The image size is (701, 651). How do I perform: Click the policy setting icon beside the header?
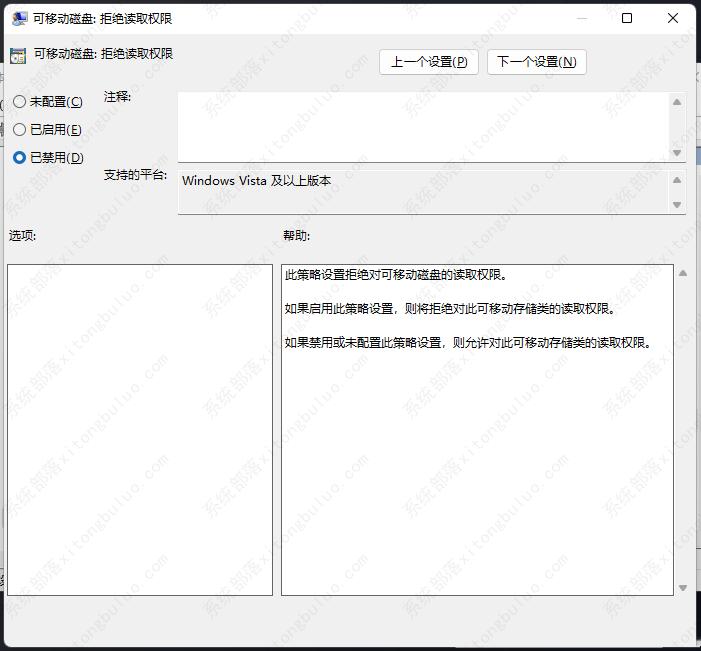click(x=18, y=56)
